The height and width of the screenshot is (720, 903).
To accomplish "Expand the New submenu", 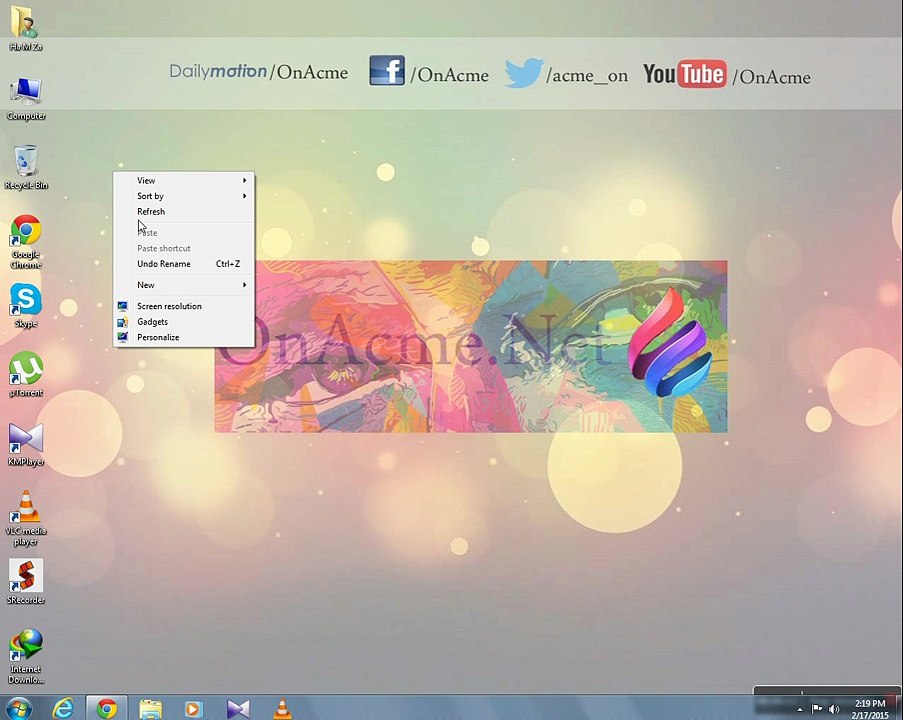I will point(184,285).
